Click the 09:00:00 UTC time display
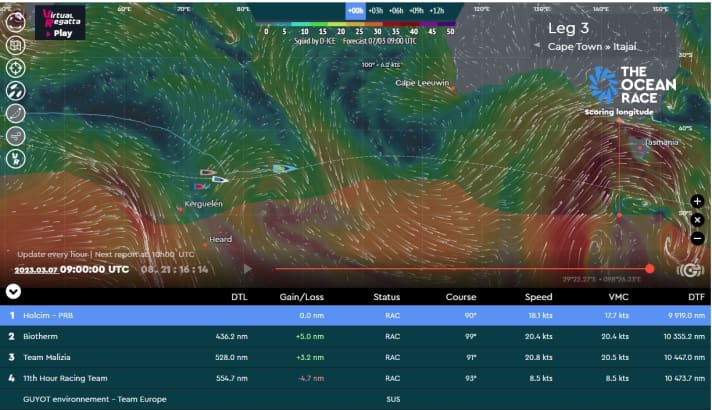This screenshot has height=410, width=712. point(94,269)
